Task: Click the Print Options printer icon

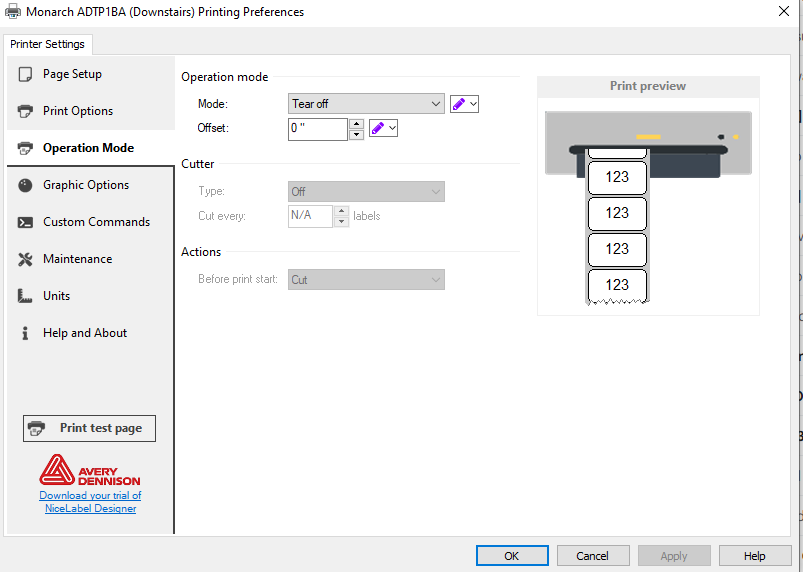Action: point(25,111)
